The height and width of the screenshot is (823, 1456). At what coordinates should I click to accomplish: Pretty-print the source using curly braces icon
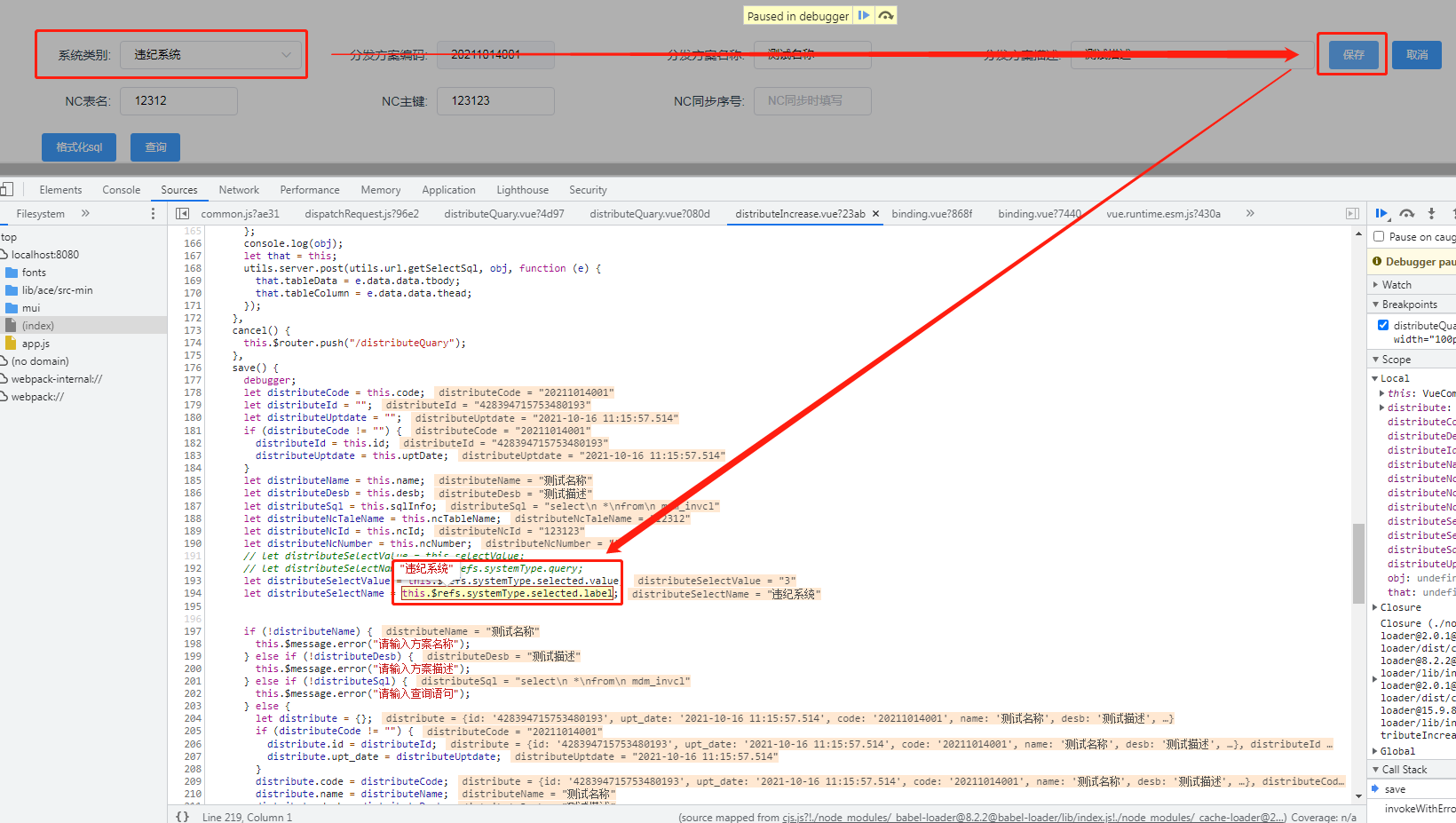(183, 816)
